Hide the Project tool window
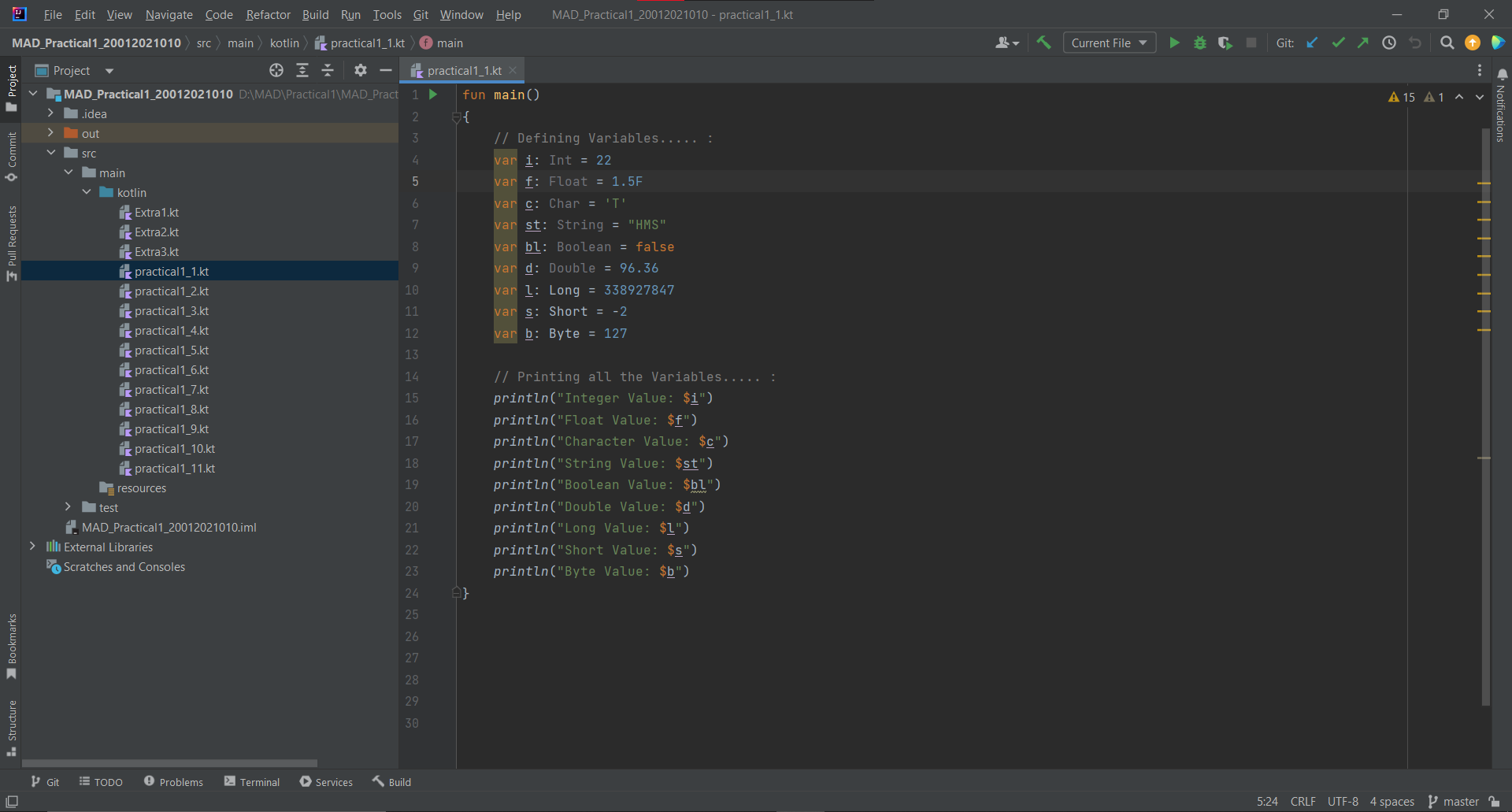Viewport: 1512px width, 812px height. pos(386,71)
